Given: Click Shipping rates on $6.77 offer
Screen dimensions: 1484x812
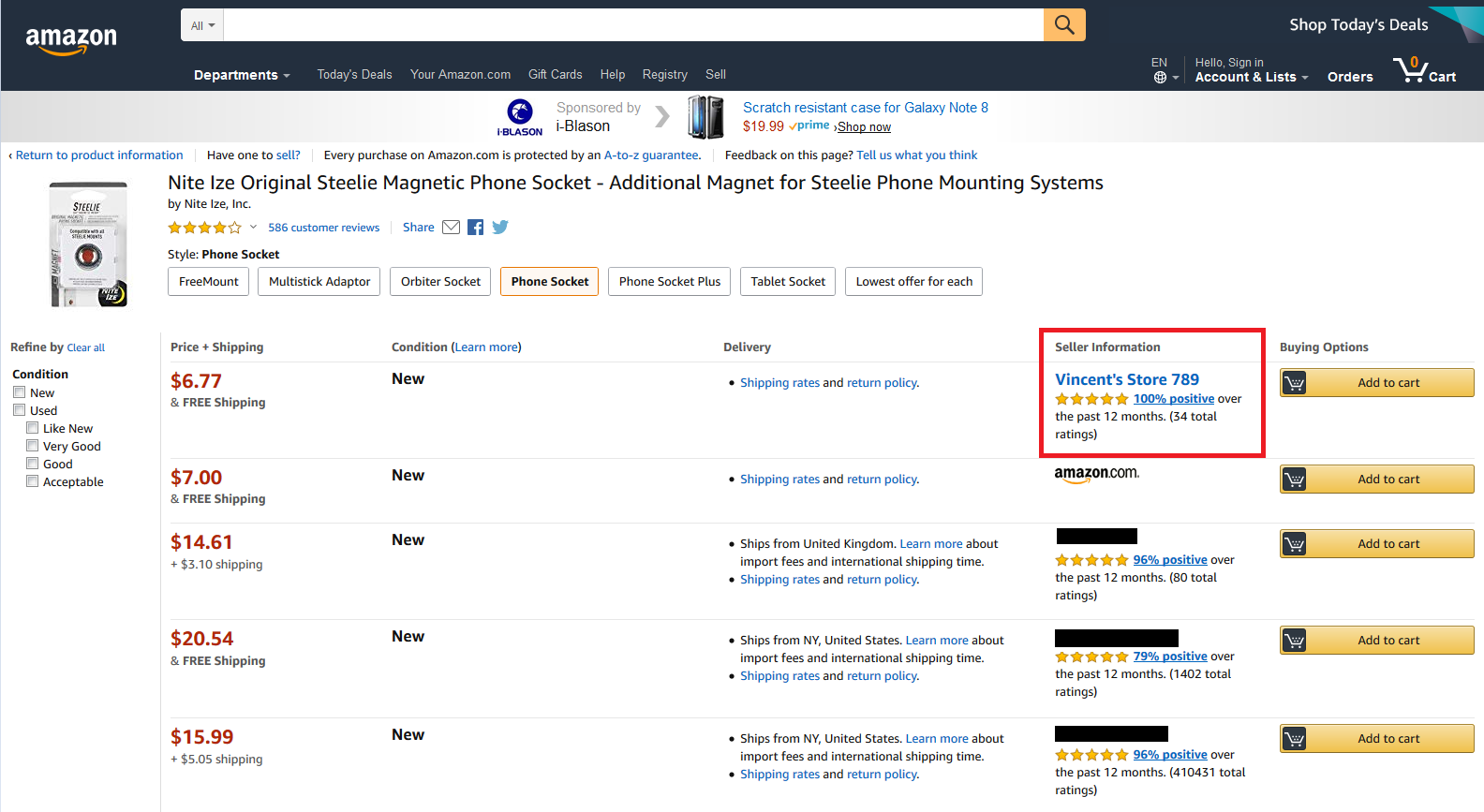Looking at the screenshot, I should 779,383.
